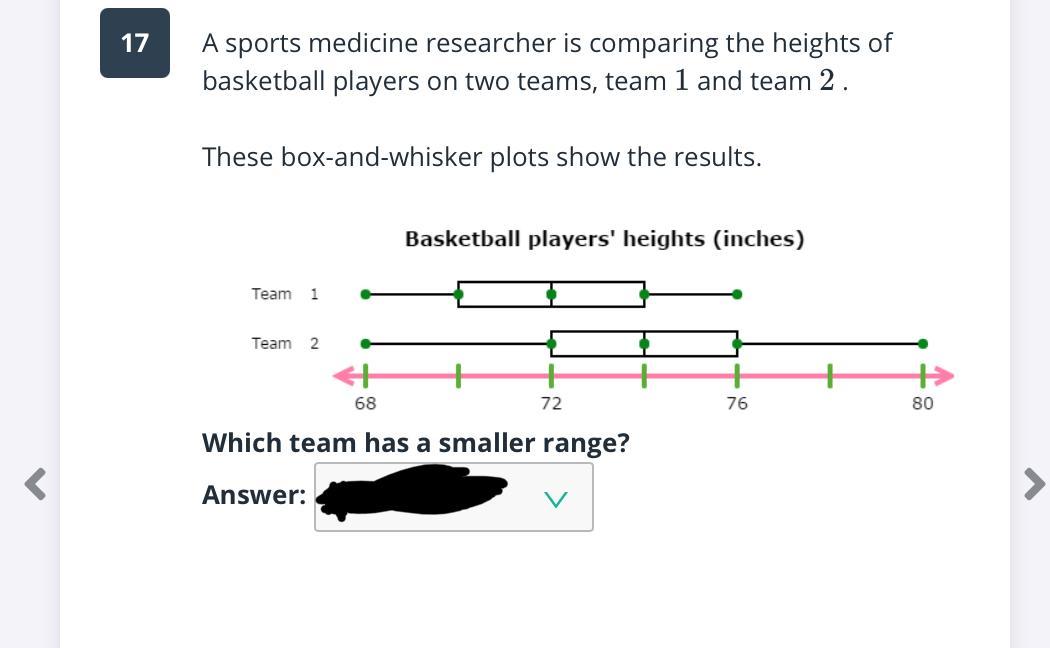The height and width of the screenshot is (648, 1050).
Task: Click Team 2's median point on the box
Action: (x=644, y=343)
